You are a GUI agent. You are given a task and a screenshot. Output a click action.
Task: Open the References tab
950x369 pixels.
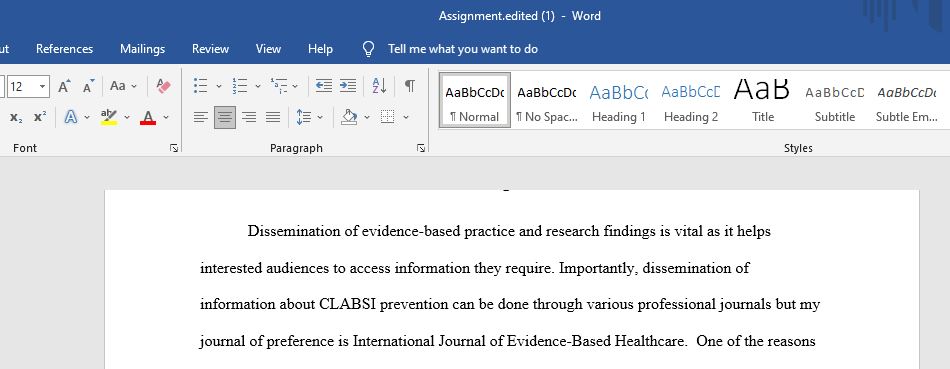[x=64, y=49]
